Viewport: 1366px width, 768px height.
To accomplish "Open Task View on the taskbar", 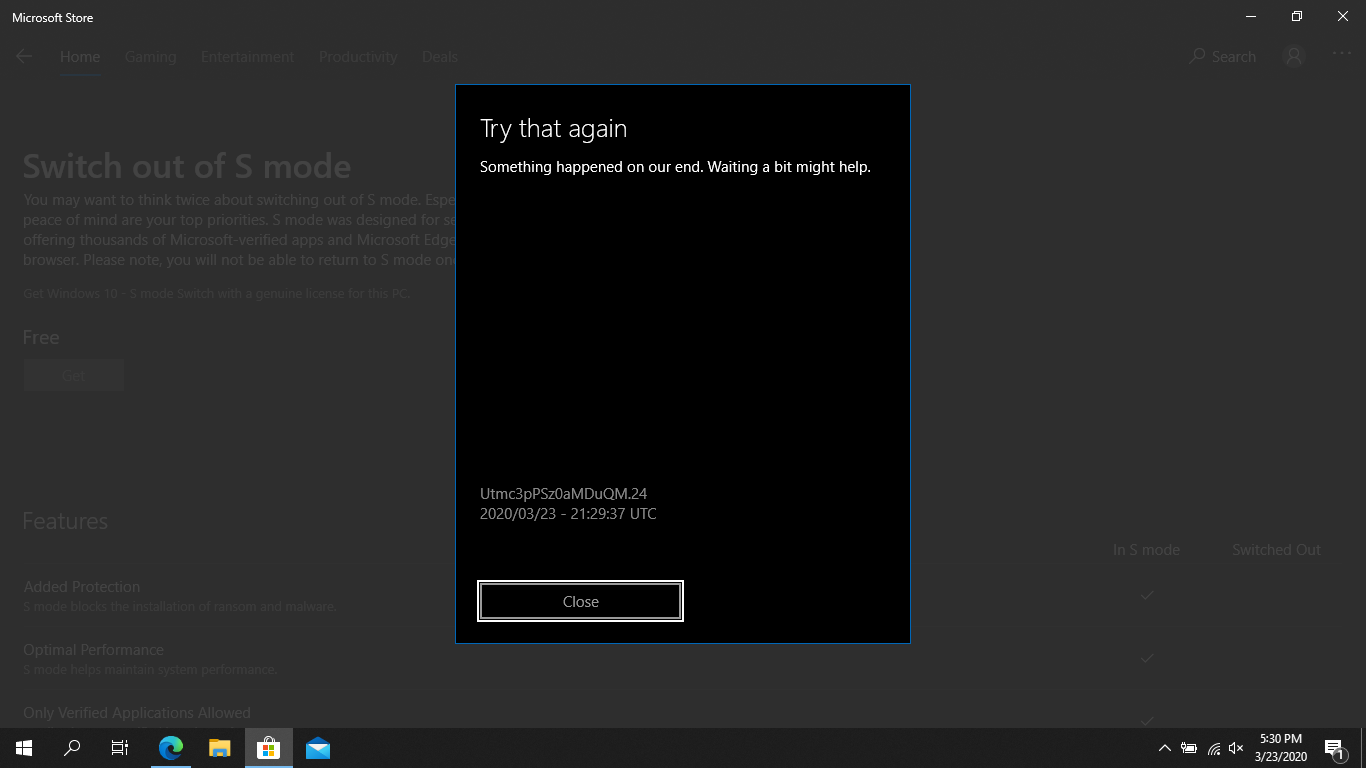I will [x=120, y=748].
